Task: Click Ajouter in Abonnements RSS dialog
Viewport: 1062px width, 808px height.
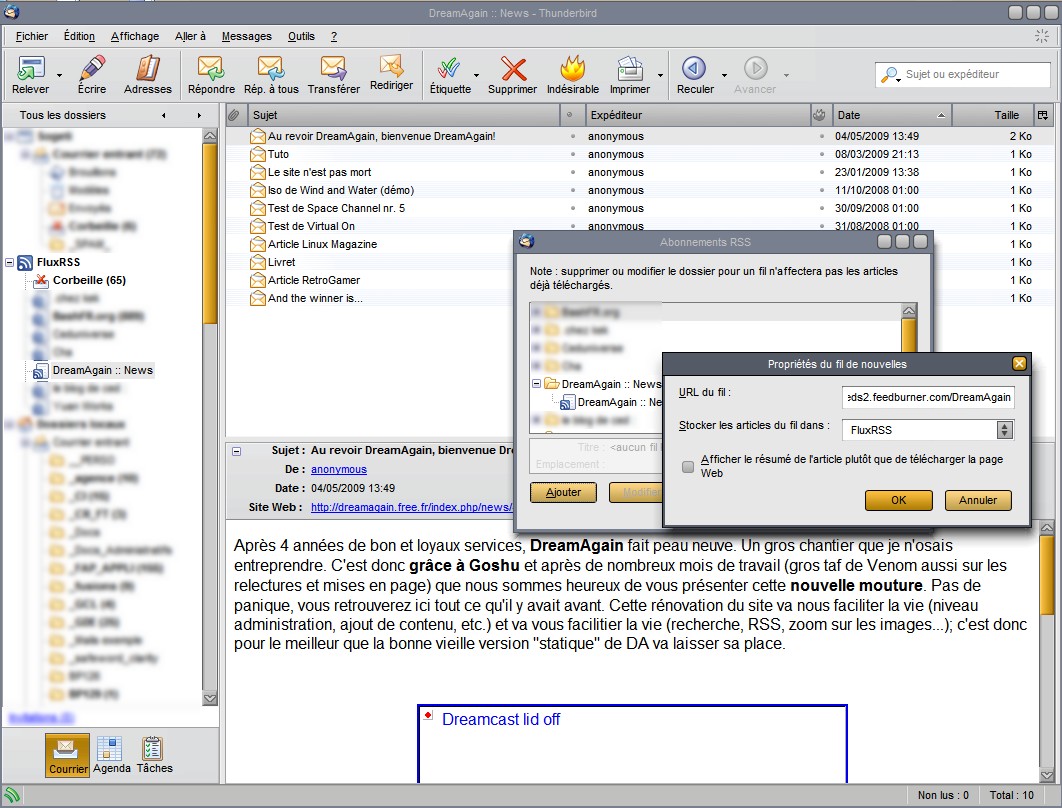Action: coord(564,492)
